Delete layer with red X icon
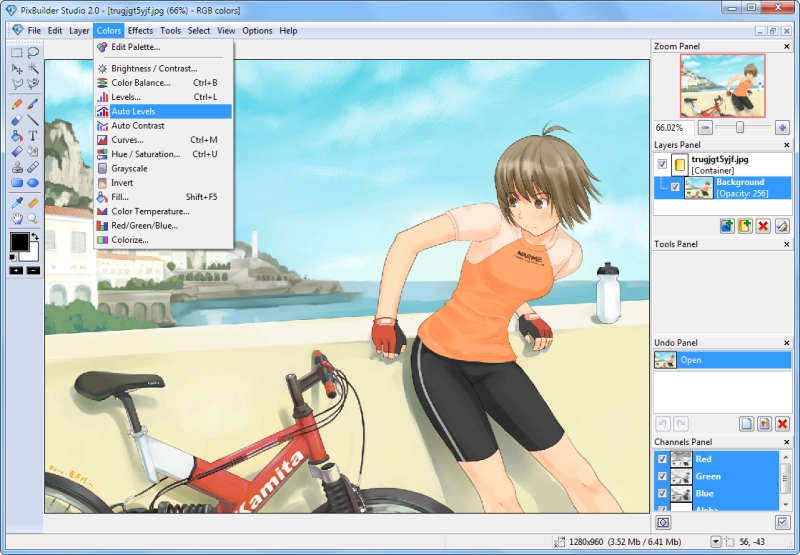The image size is (800, 555). click(763, 226)
